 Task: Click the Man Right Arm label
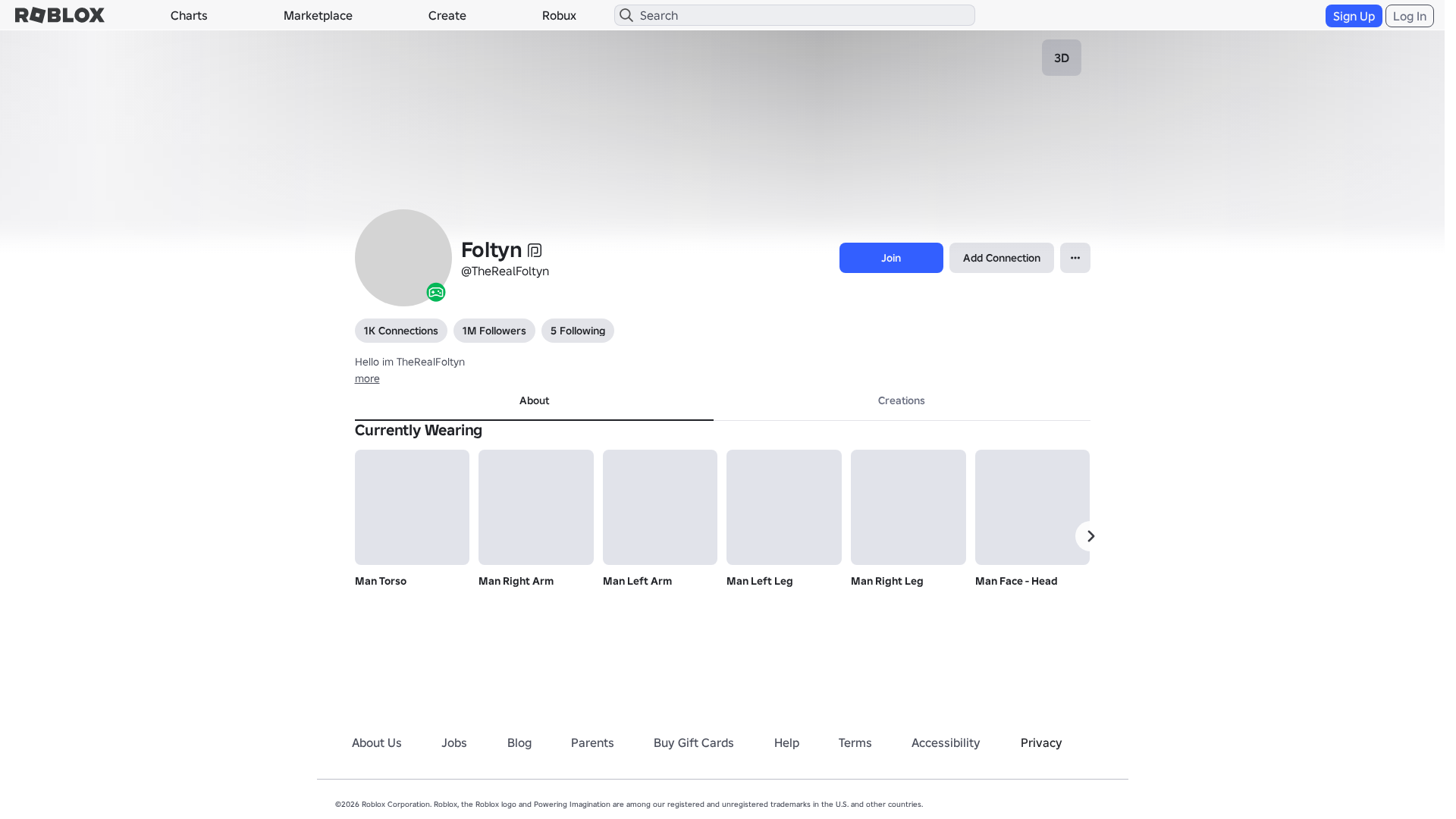[x=516, y=581]
